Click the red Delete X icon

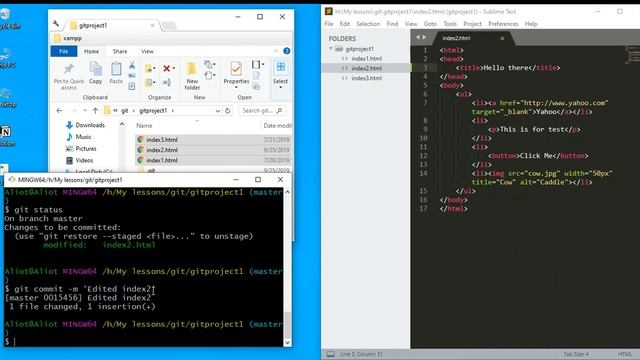point(167,69)
